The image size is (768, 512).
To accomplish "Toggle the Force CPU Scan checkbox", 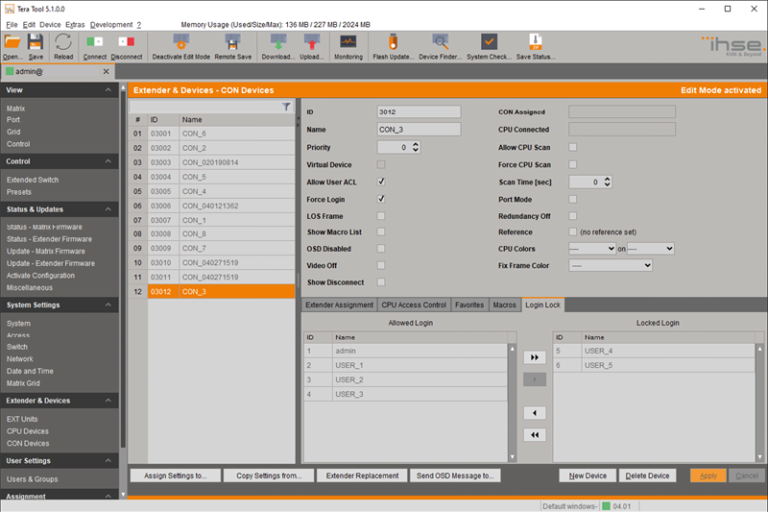I will pyautogui.click(x=573, y=164).
